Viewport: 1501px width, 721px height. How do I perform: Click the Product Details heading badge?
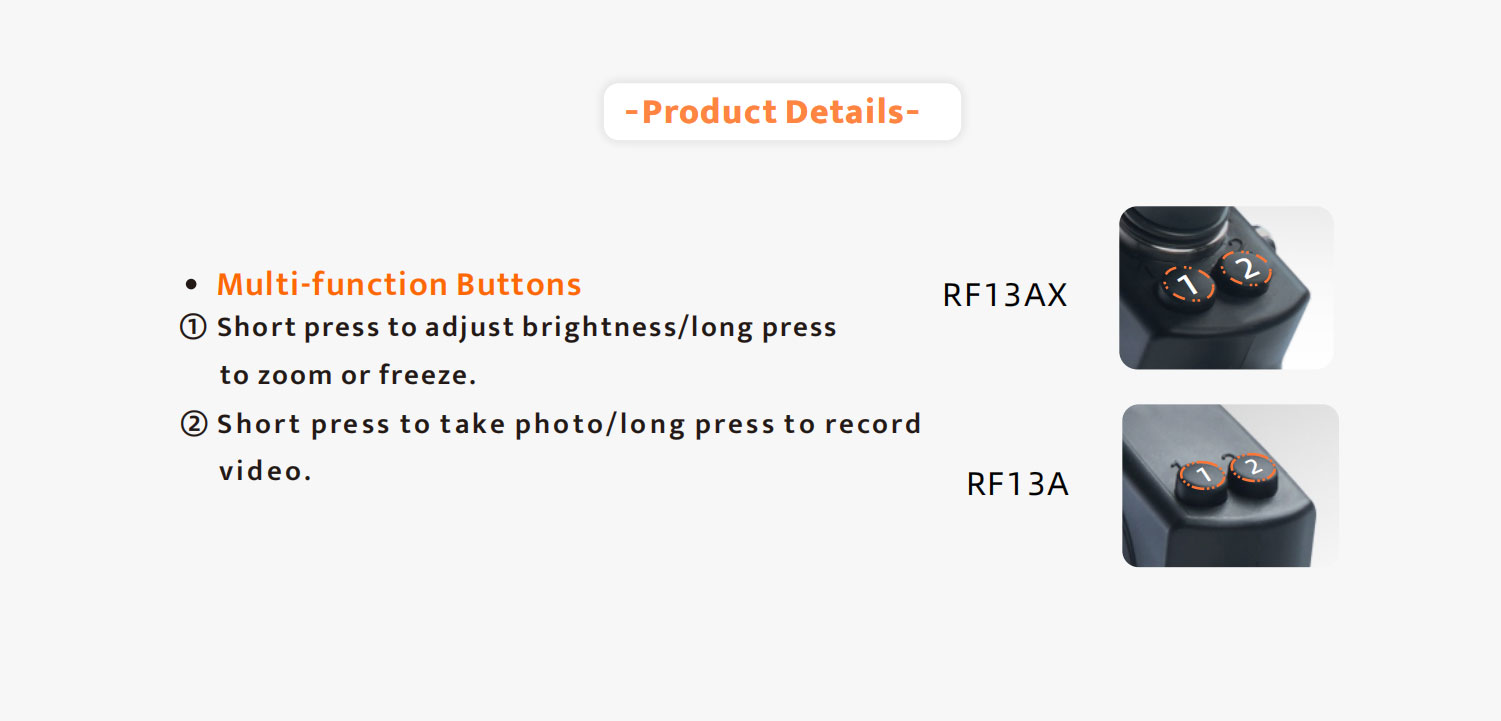782,112
